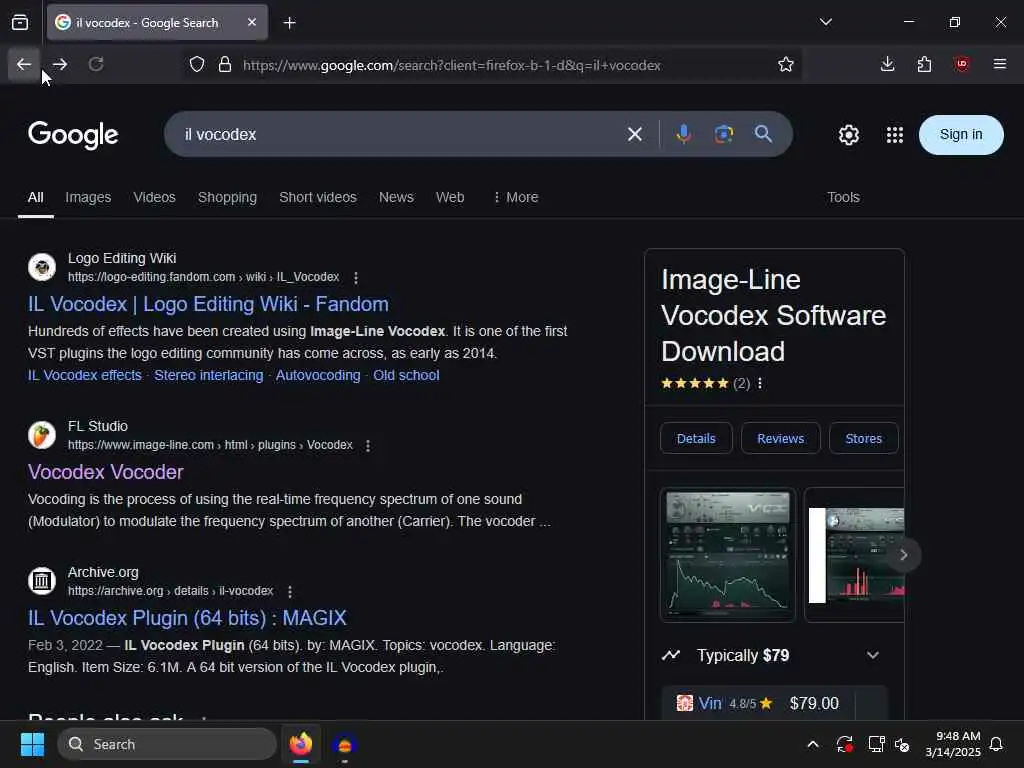
Task: Open the taskbar notification bell
Action: point(997,744)
